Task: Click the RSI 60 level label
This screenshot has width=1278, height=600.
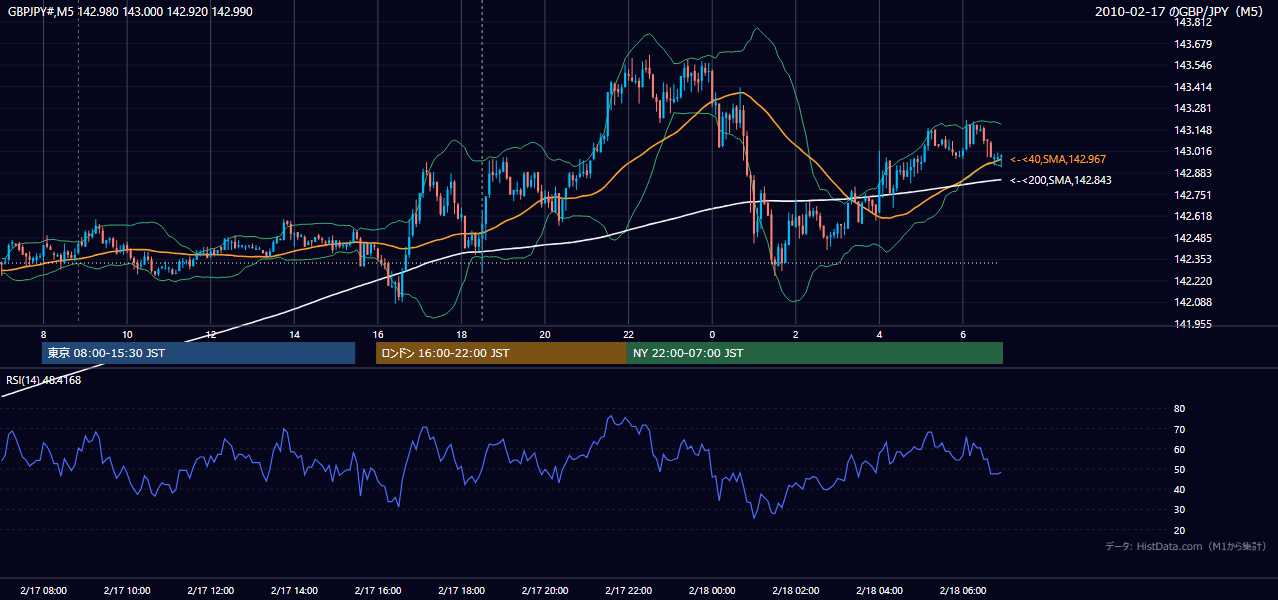Action: (x=1179, y=449)
